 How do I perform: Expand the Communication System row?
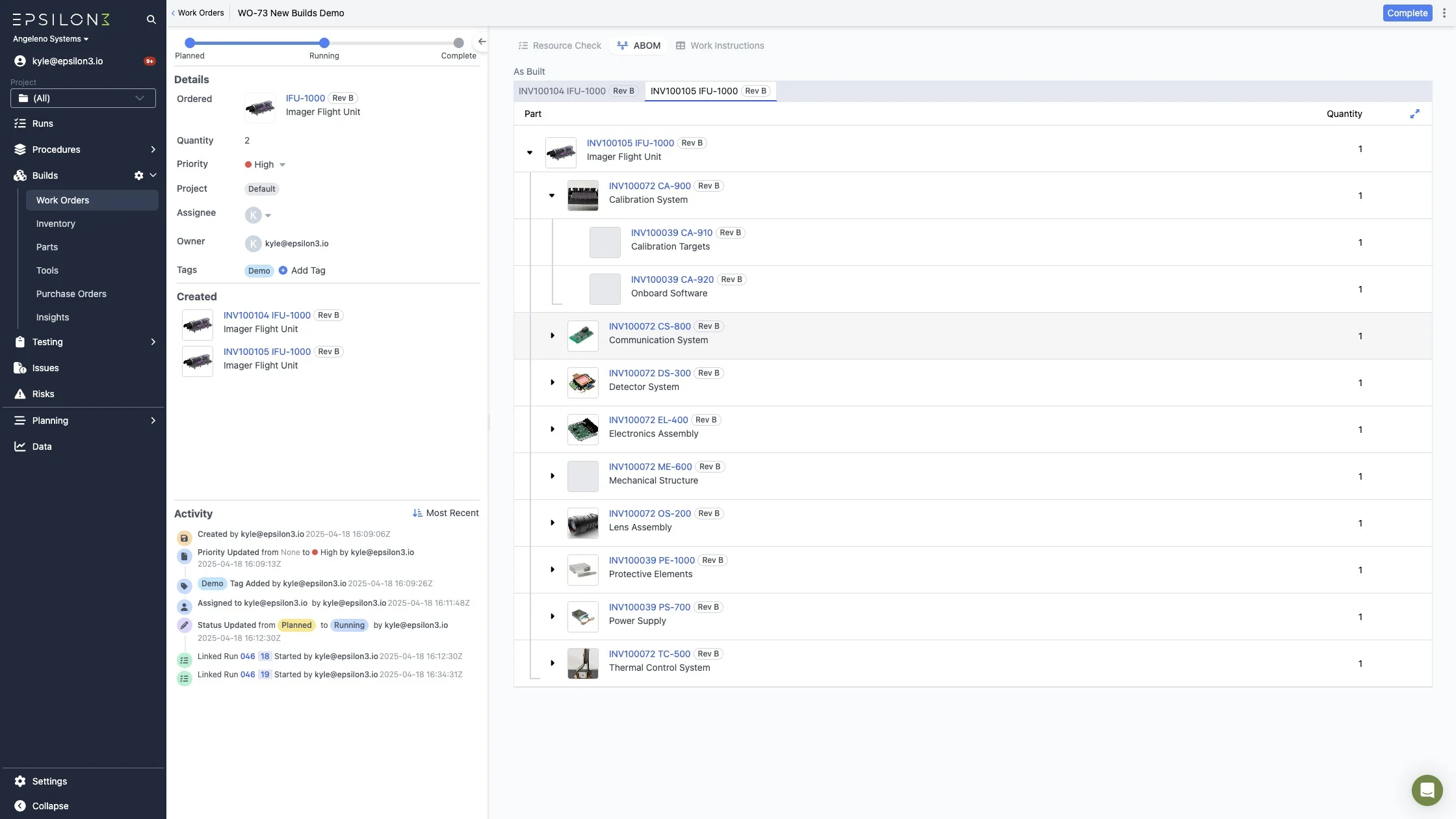point(552,336)
